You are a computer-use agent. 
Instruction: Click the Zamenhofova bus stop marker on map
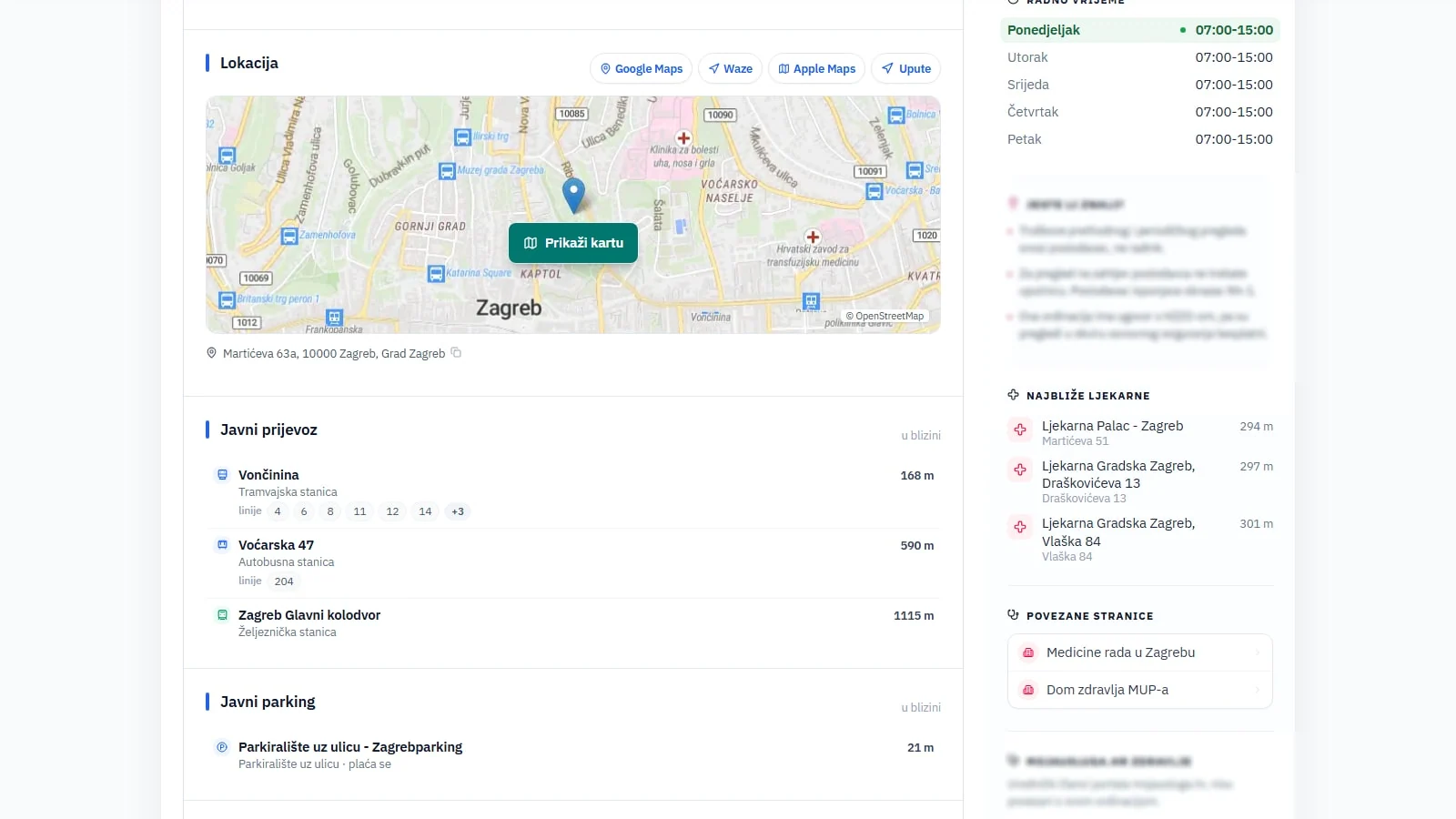tap(289, 237)
